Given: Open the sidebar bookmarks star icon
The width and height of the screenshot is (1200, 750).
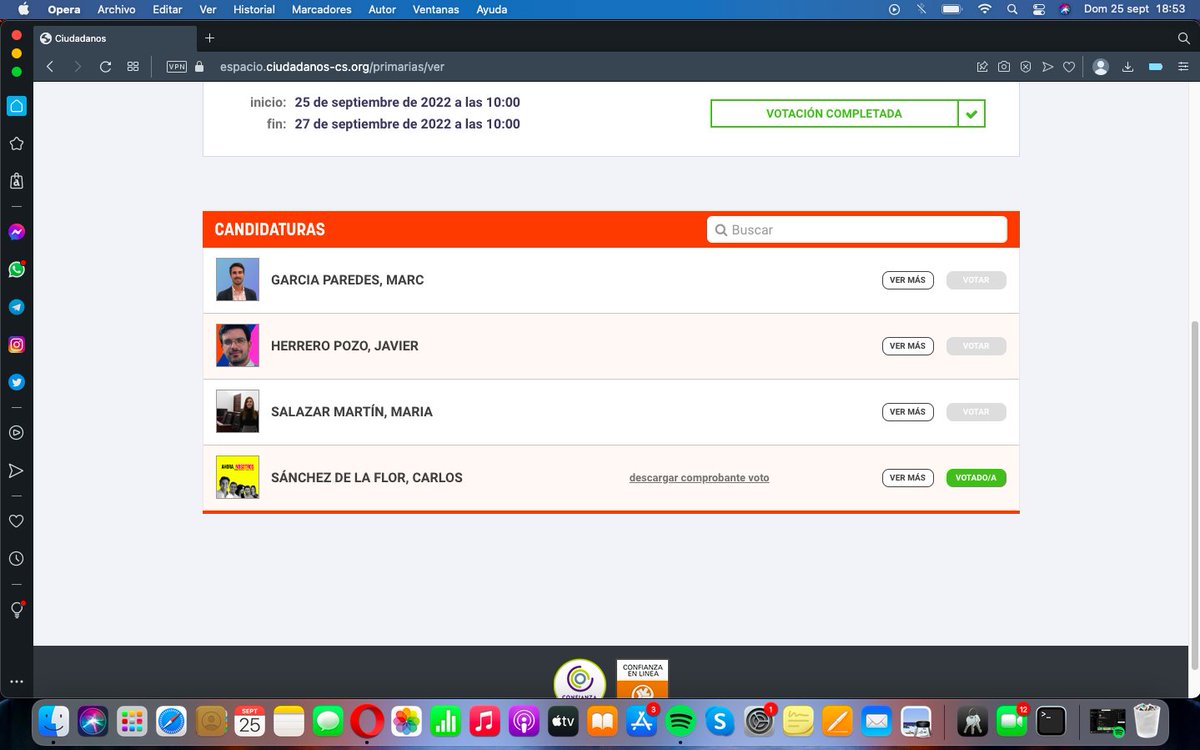Looking at the screenshot, I should click(x=16, y=143).
